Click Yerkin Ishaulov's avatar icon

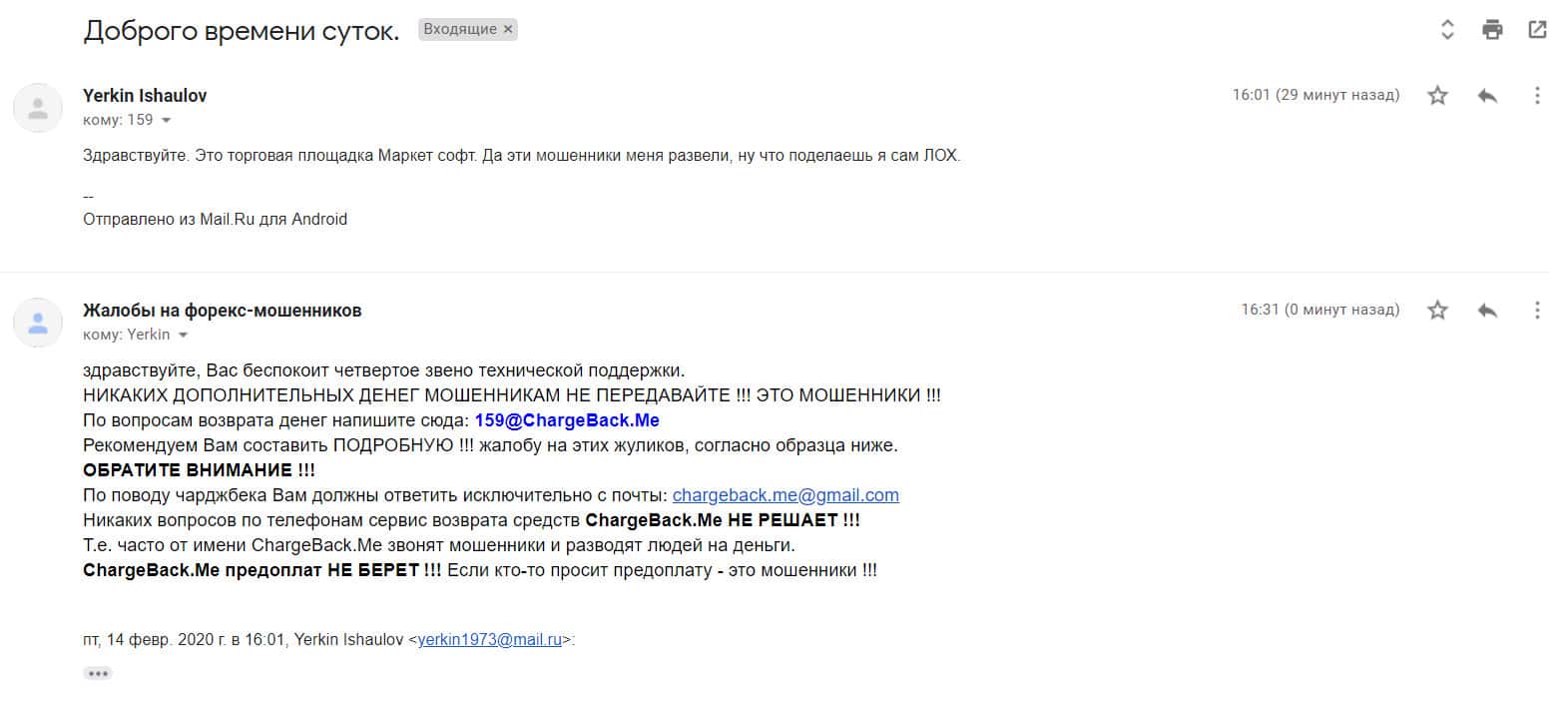[x=38, y=108]
